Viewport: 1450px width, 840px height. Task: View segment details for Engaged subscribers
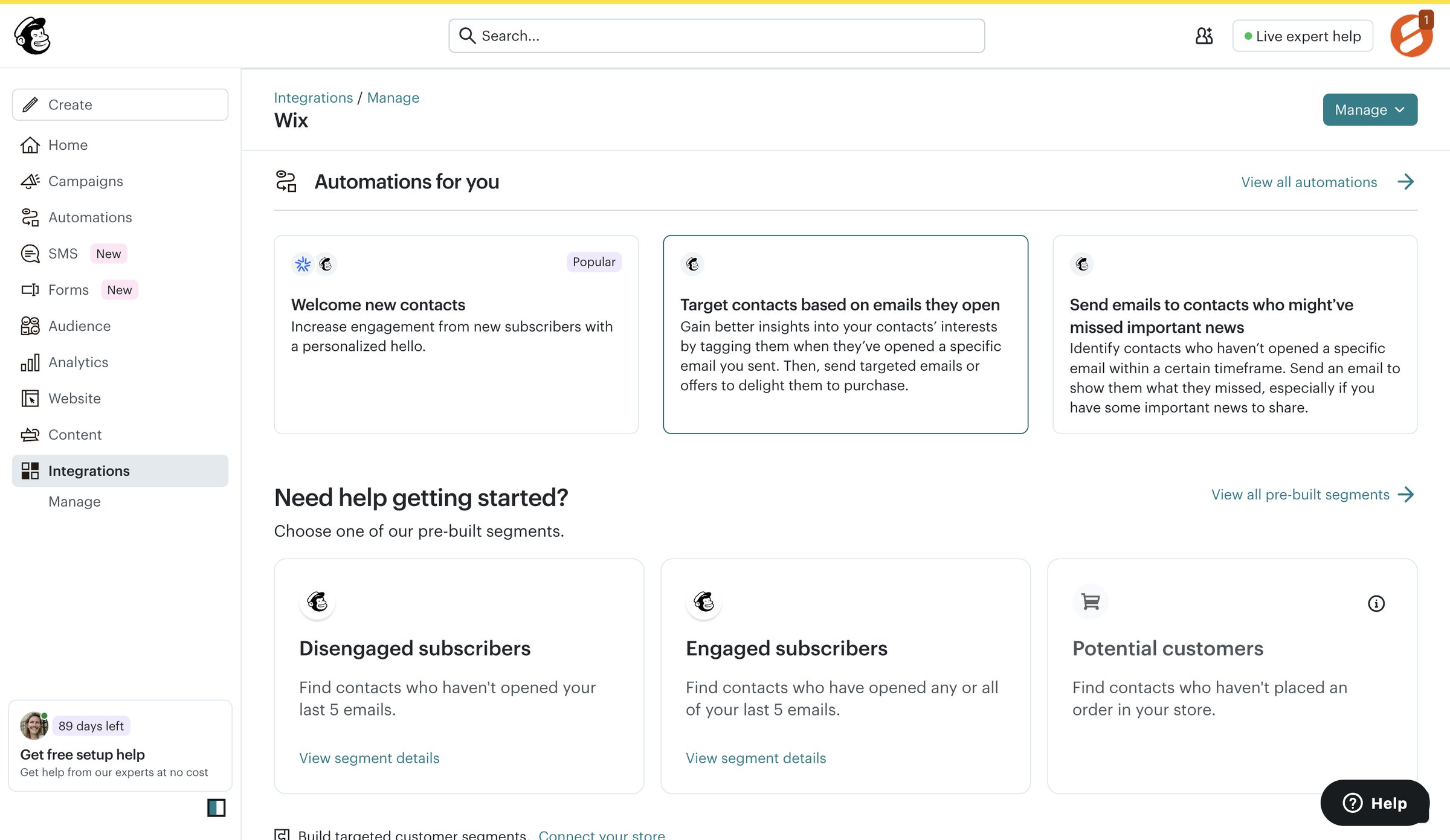(756, 758)
